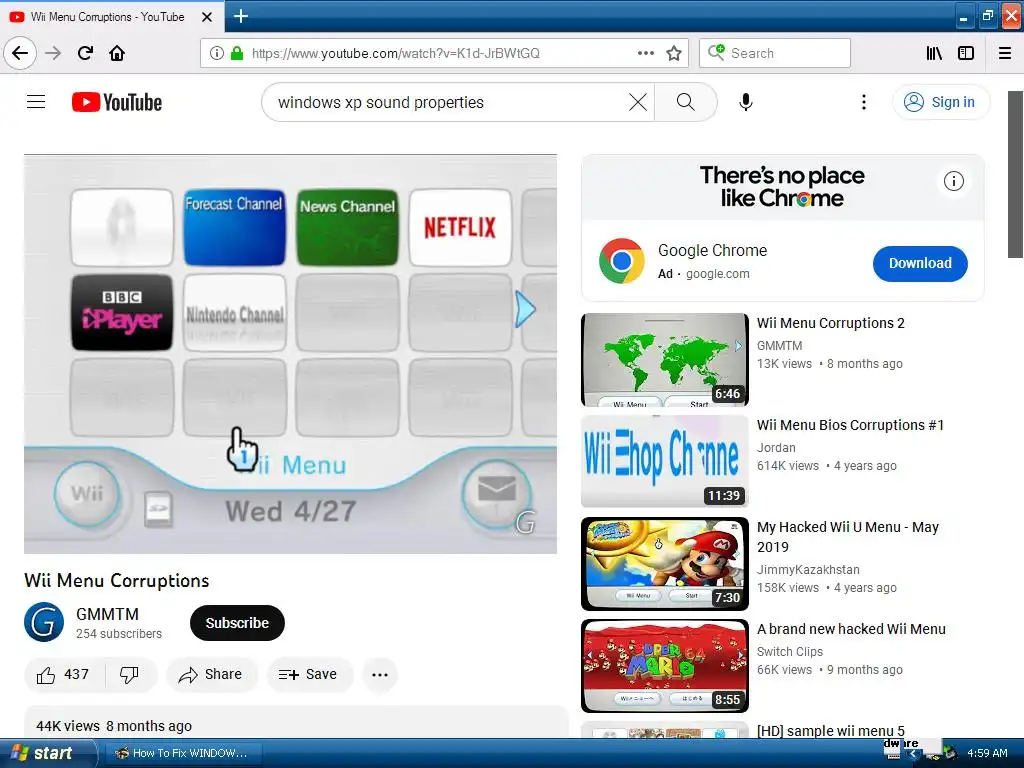Click the page vertical scrollbar thumb
The height and width of the screenshot is (768, 1024).
click(x=1016, y=174)
